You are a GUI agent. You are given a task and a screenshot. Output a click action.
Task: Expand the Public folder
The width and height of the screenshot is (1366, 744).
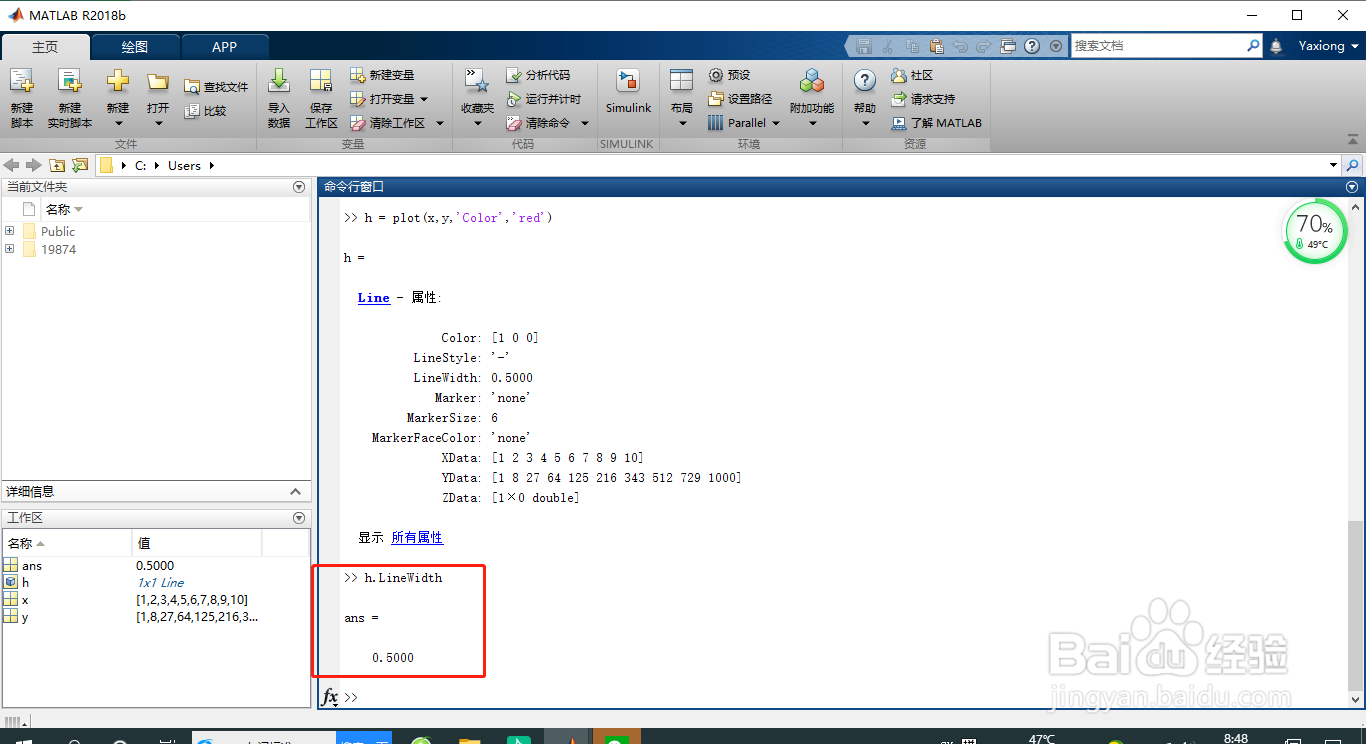pyautogui.click(x=10, y=231)
